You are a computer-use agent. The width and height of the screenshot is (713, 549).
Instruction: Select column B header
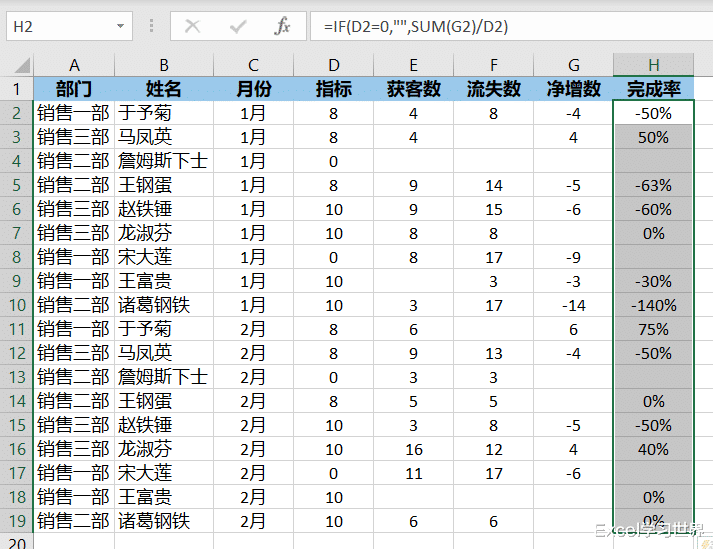[164, 65]
